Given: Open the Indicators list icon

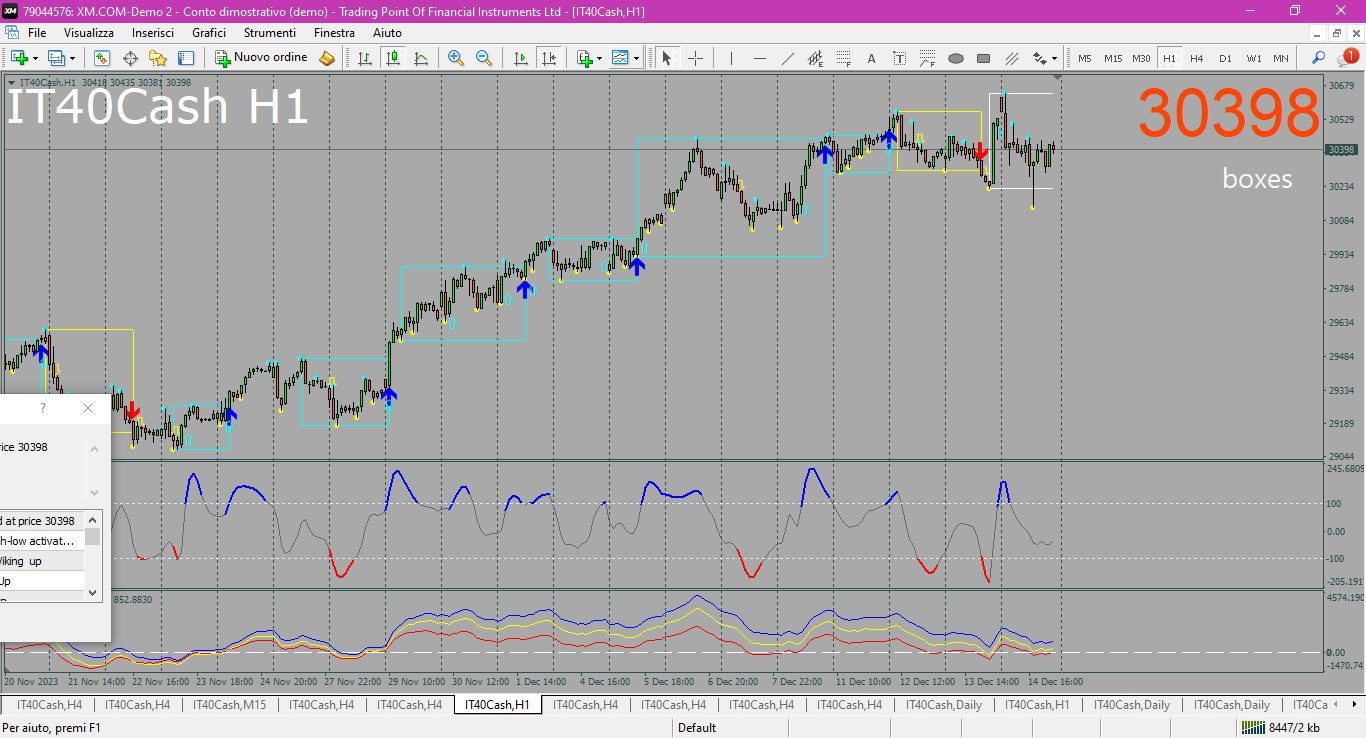Looking at the screenshot, I should (x=584, y=58).
